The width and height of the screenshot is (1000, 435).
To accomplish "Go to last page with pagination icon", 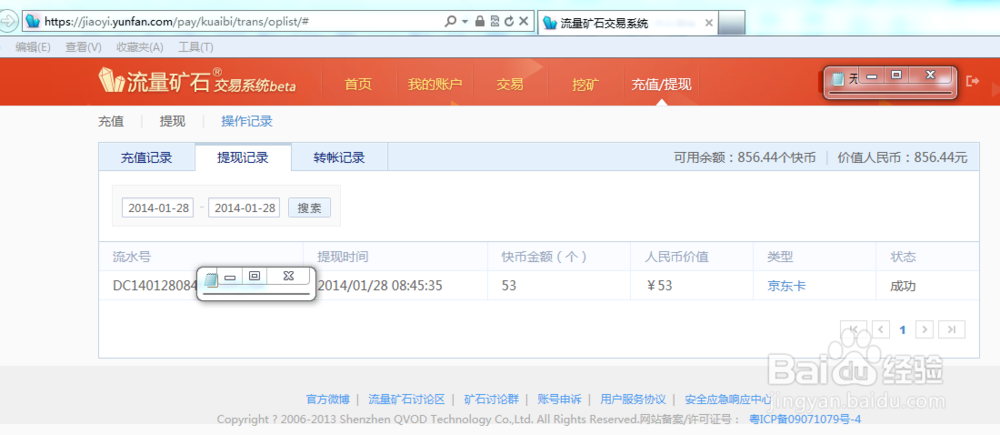I will point(952,329).
